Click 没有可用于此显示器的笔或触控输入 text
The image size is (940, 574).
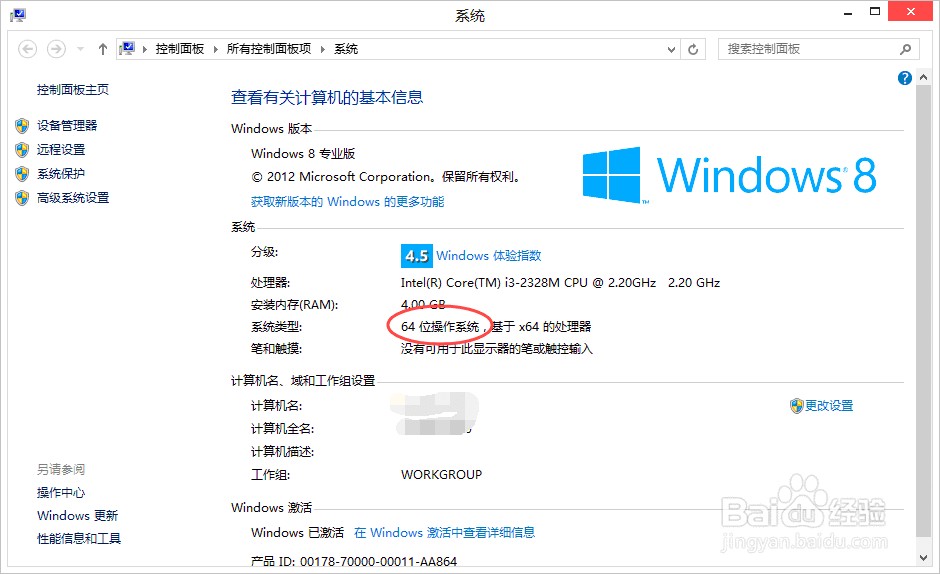pyautogui.click(x=496, y=349)
